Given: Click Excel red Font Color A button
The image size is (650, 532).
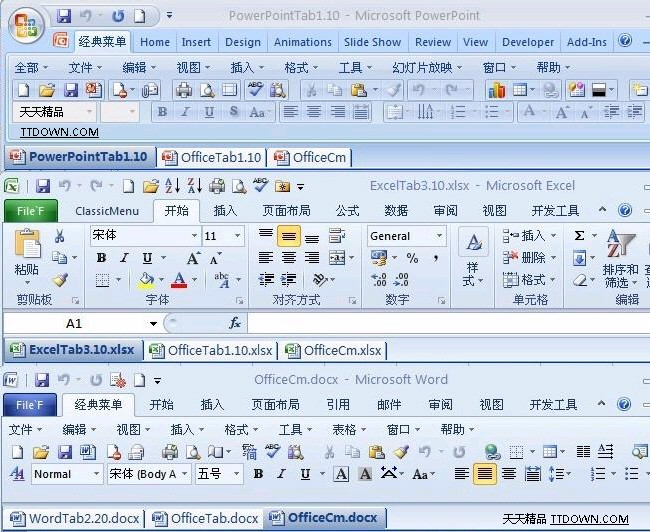Looking at the screenshot, I should [x=179, y=280].
